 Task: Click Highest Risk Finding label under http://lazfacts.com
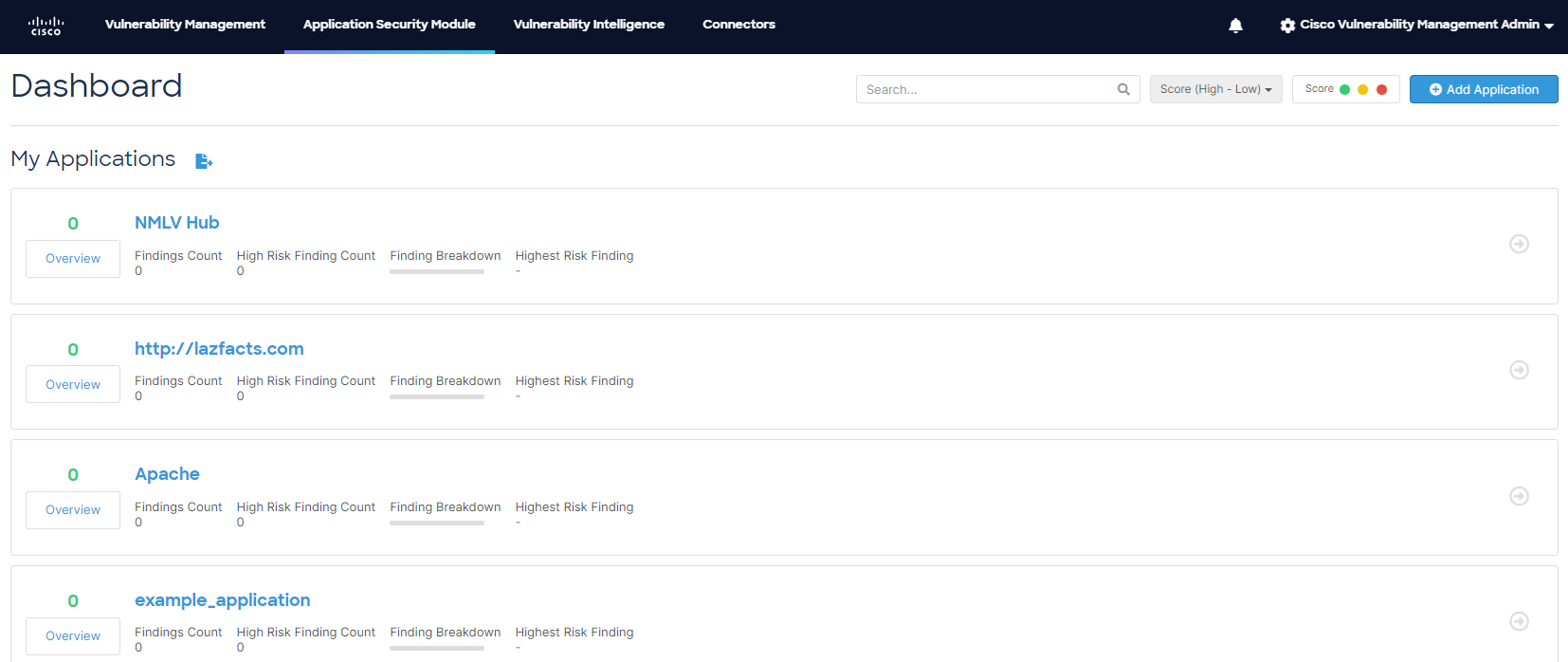pyautogui.click(x=574, y=381)
